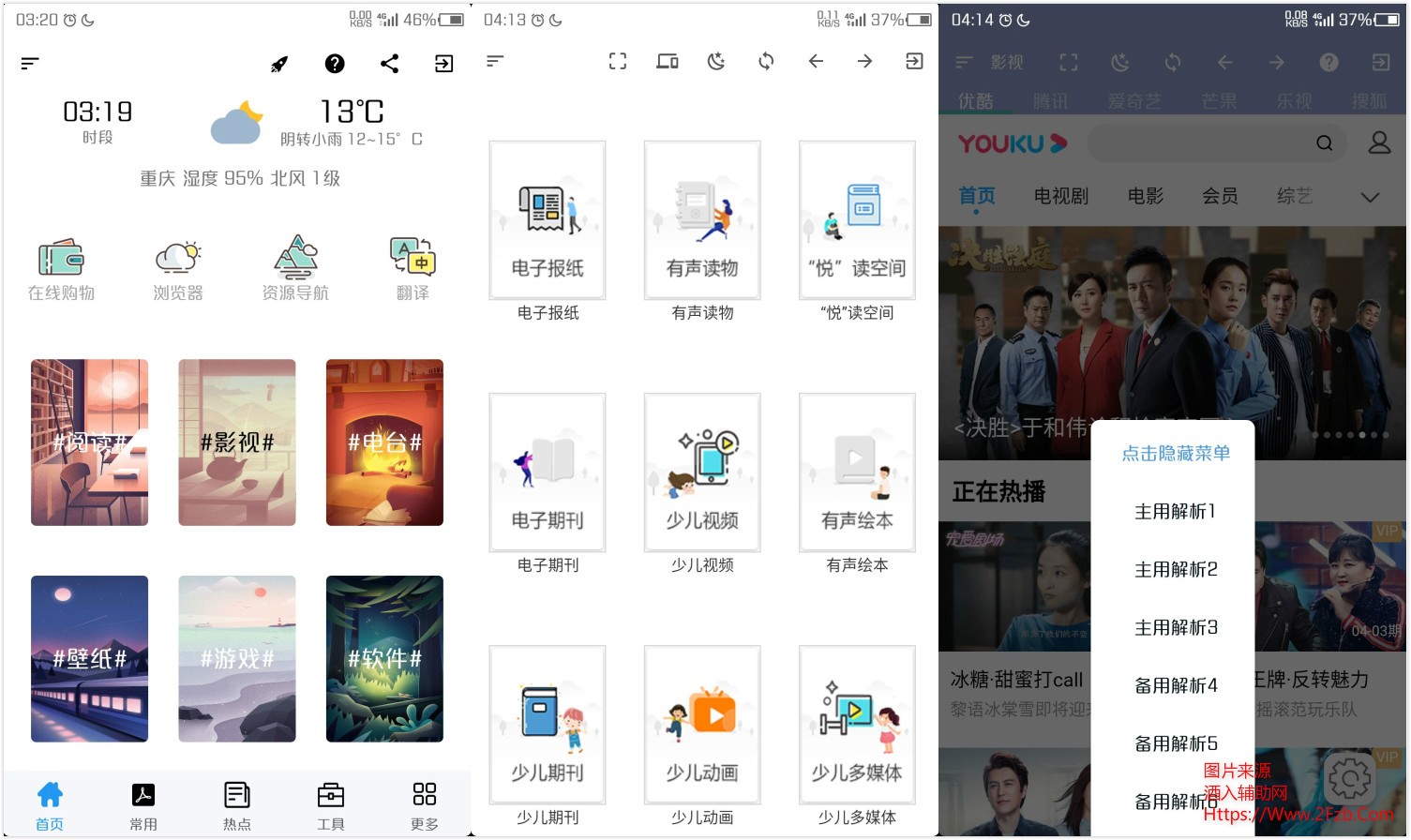Select 备用解析6 from the menu
This screenshot has width=1411, height=840.
coord(1176,802)
